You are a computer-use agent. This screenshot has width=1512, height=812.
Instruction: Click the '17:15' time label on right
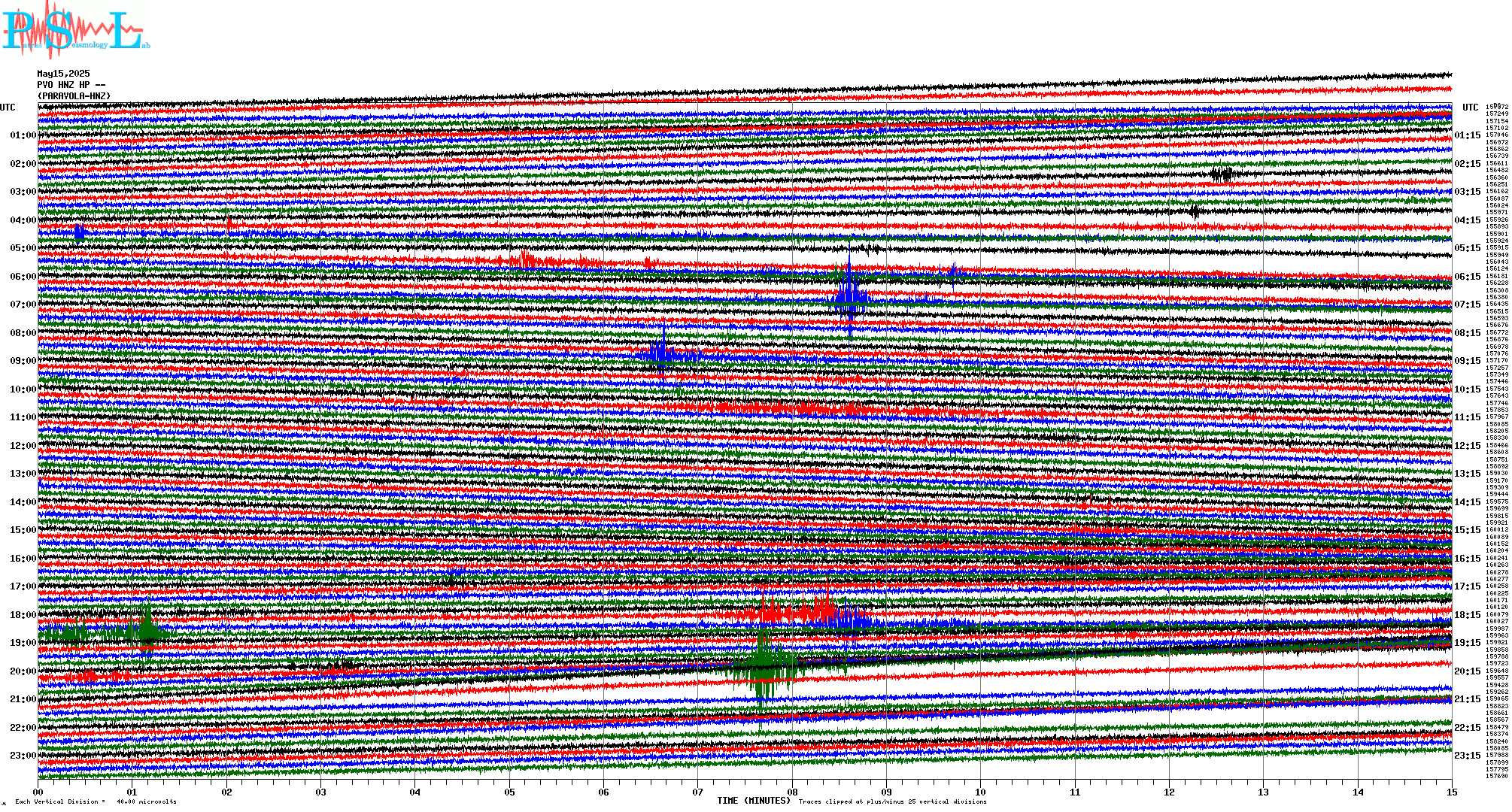point(1468,586)
